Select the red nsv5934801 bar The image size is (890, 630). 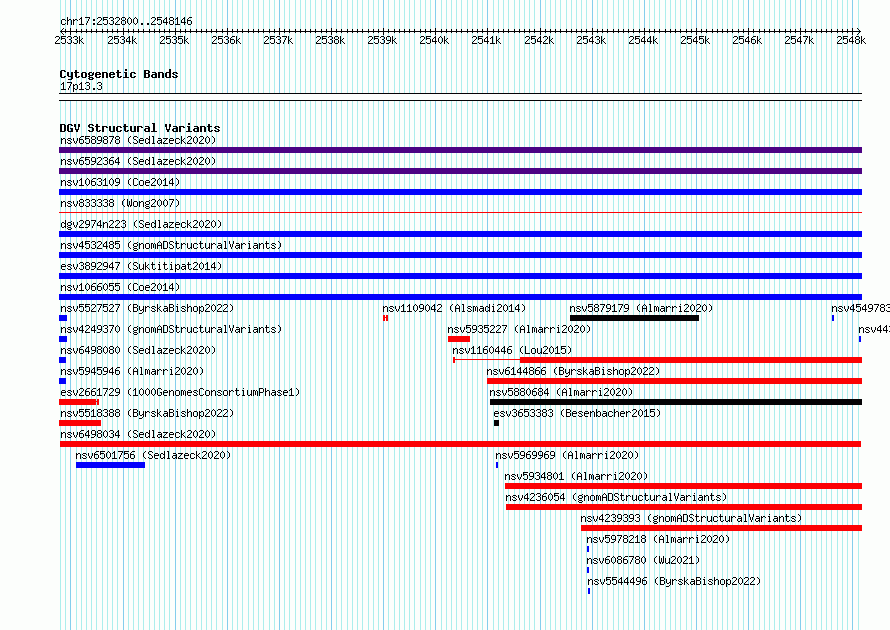point(683,486)
